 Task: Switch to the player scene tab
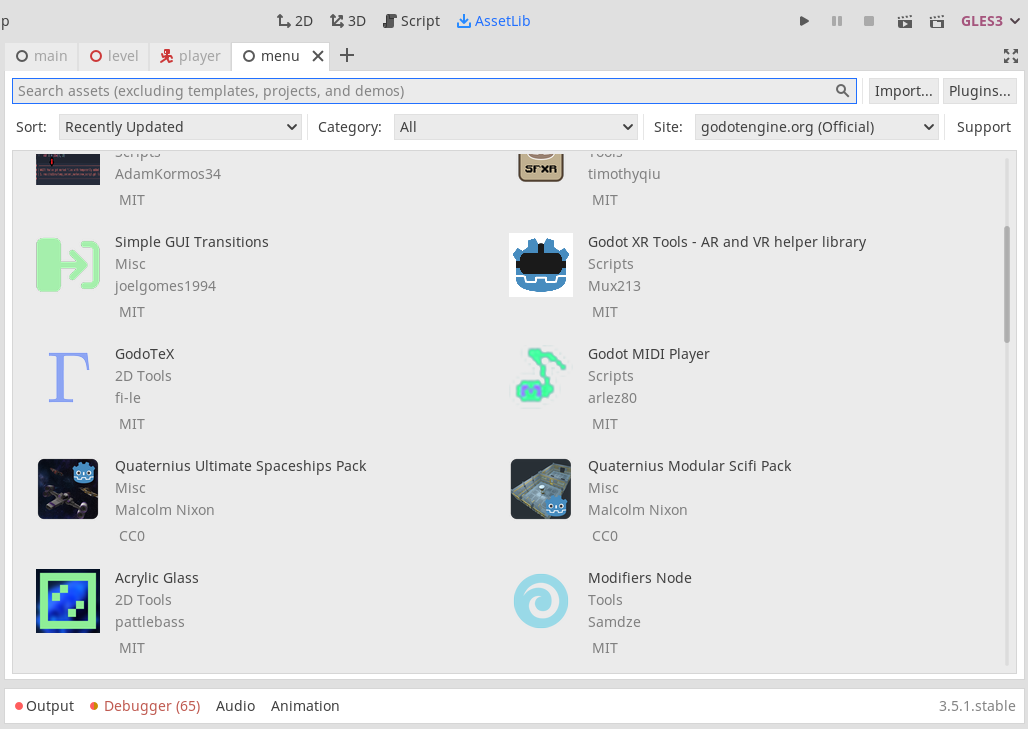(190, 56)
